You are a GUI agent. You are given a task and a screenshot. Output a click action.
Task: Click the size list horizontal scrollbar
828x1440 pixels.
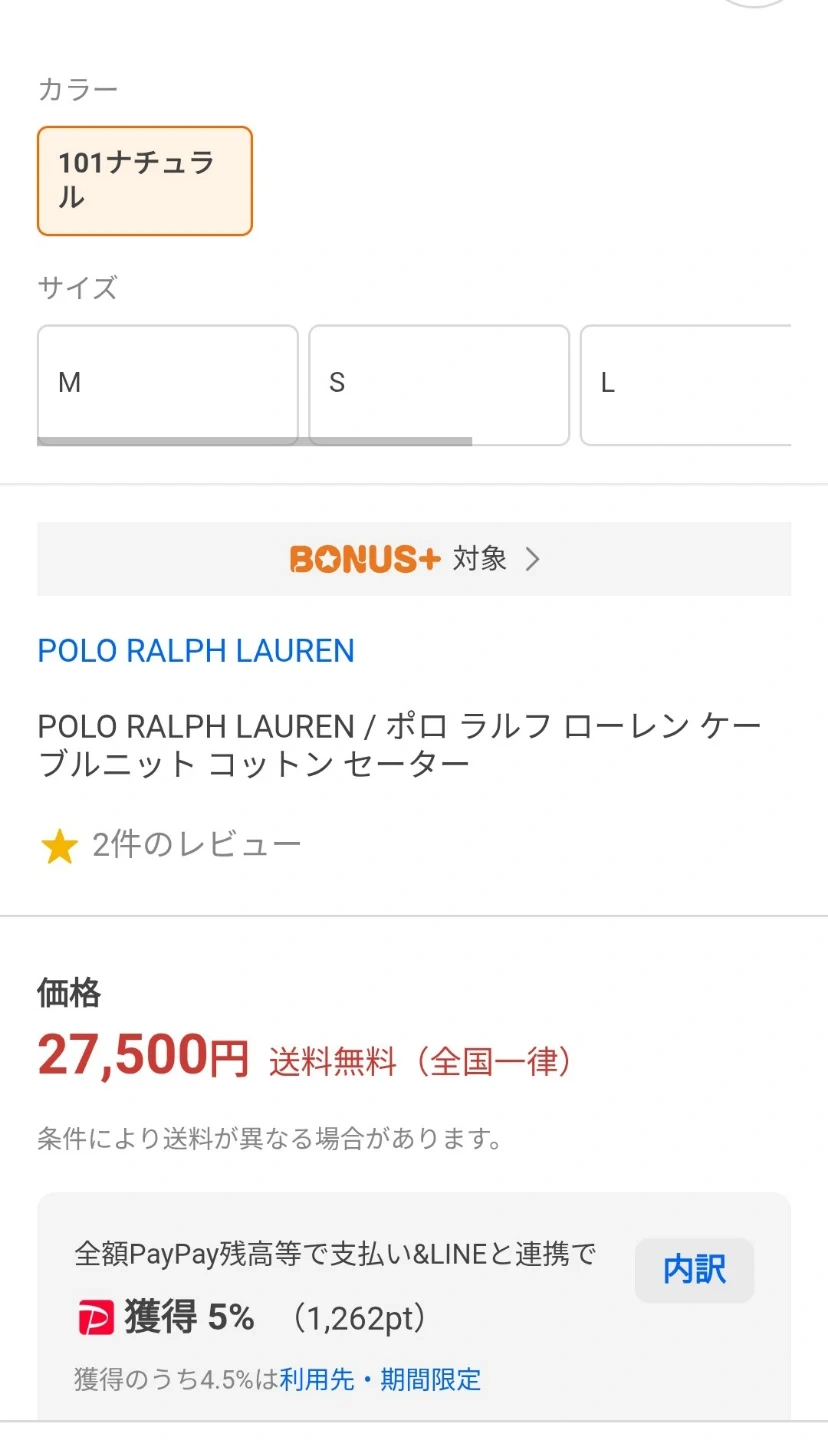tap(254, 441)
